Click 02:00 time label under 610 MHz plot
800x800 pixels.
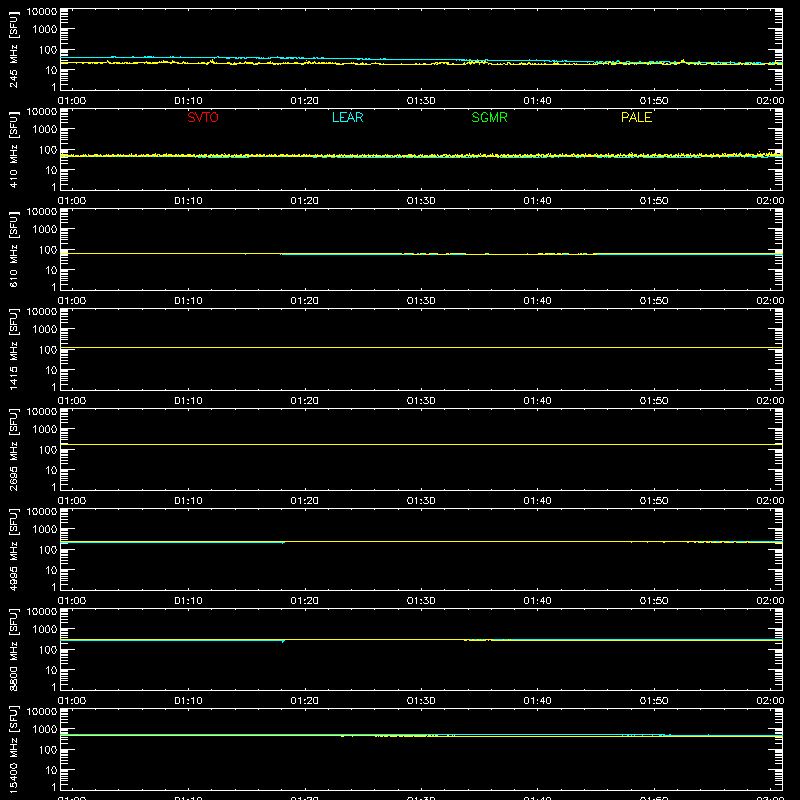coord(770,301)
